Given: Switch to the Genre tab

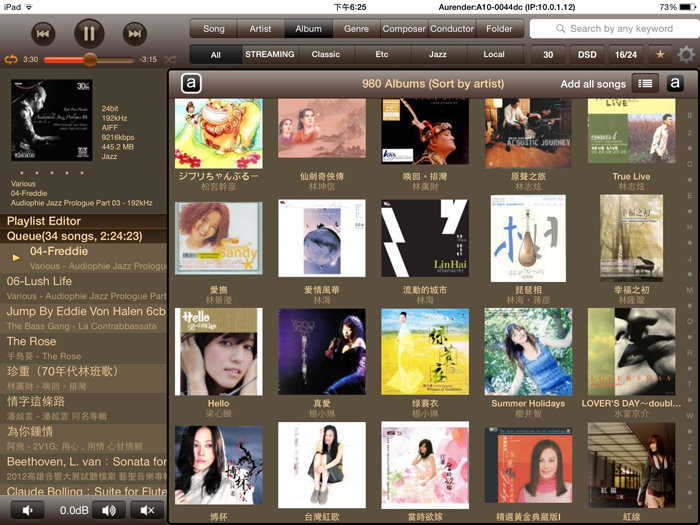Looking at the screenshot, I should click(356, 29).
